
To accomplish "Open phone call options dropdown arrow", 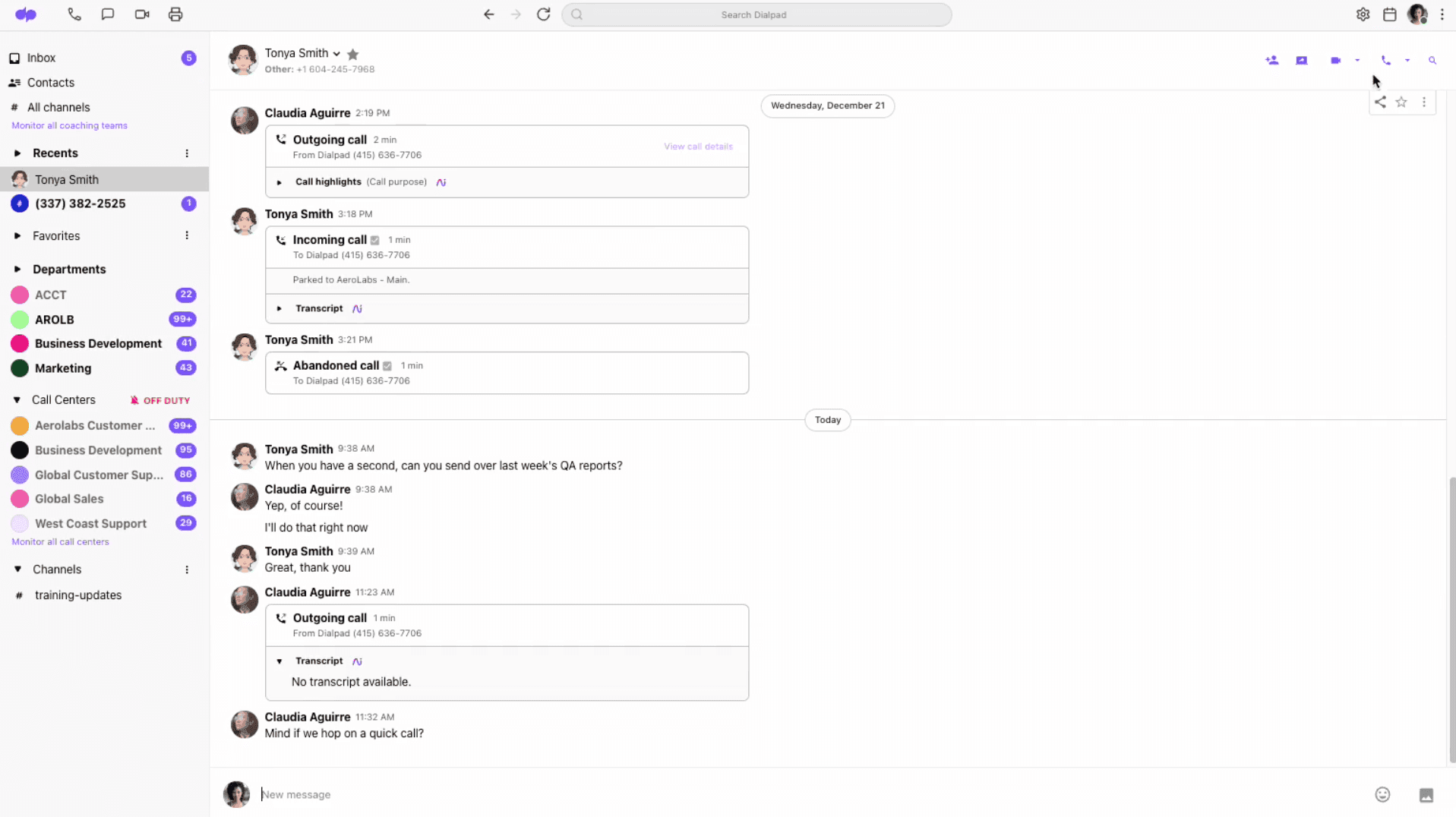I will point(1407,60).
